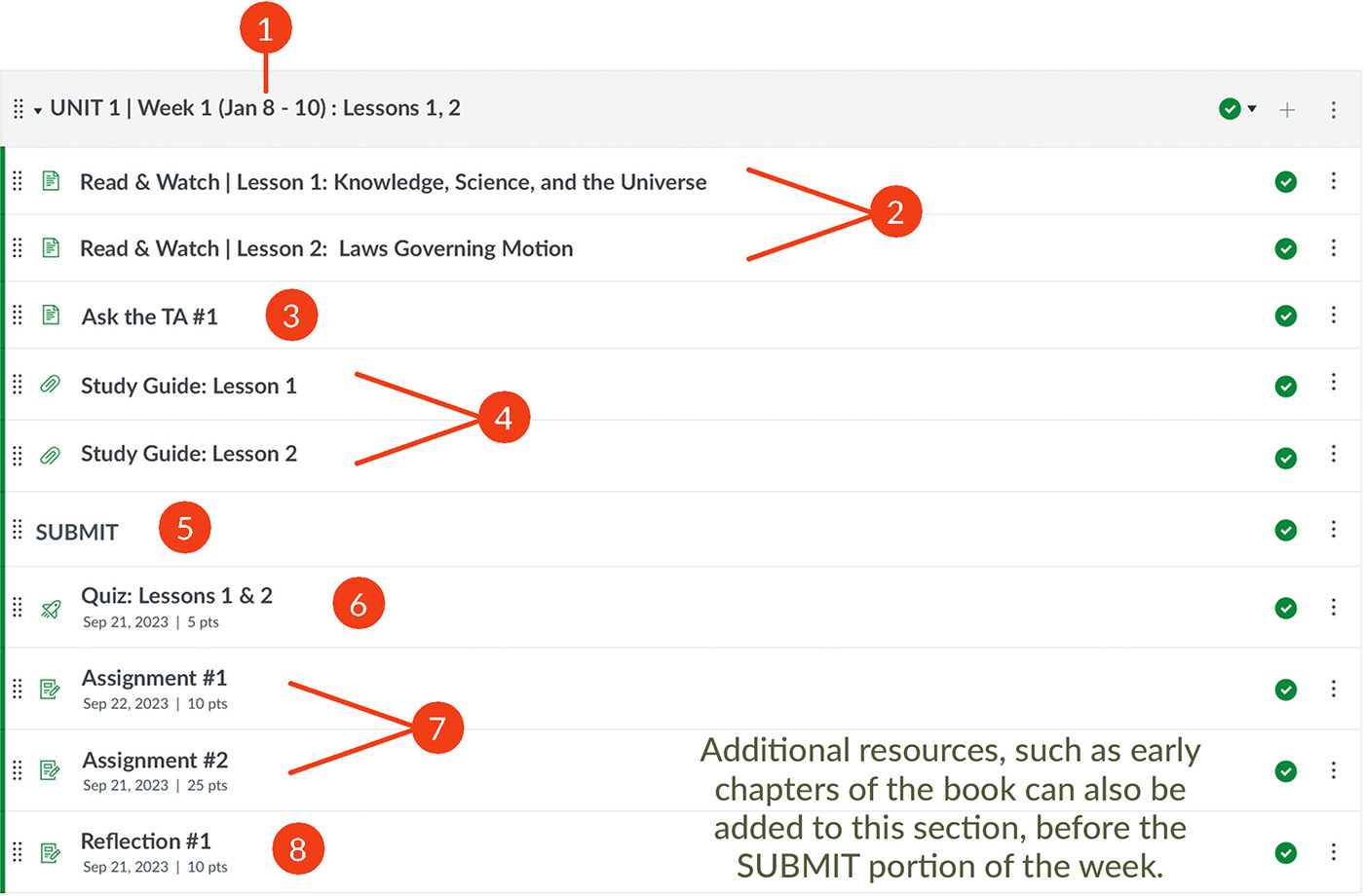1364x896 pixels.
Task: Open Read & Watch Lesson 2: Laws Governing Motion
Action: [x=327, y=248]
